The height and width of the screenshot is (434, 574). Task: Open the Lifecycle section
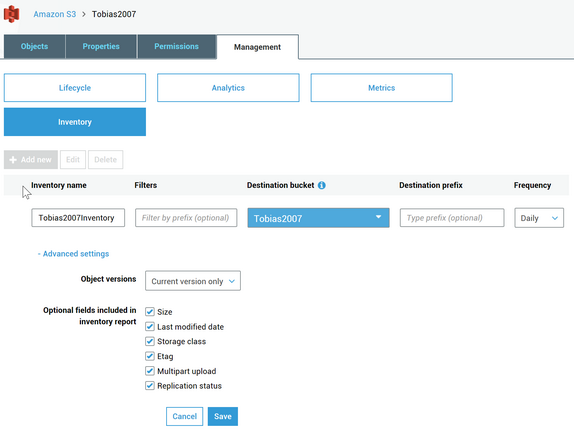coord(75,88)
